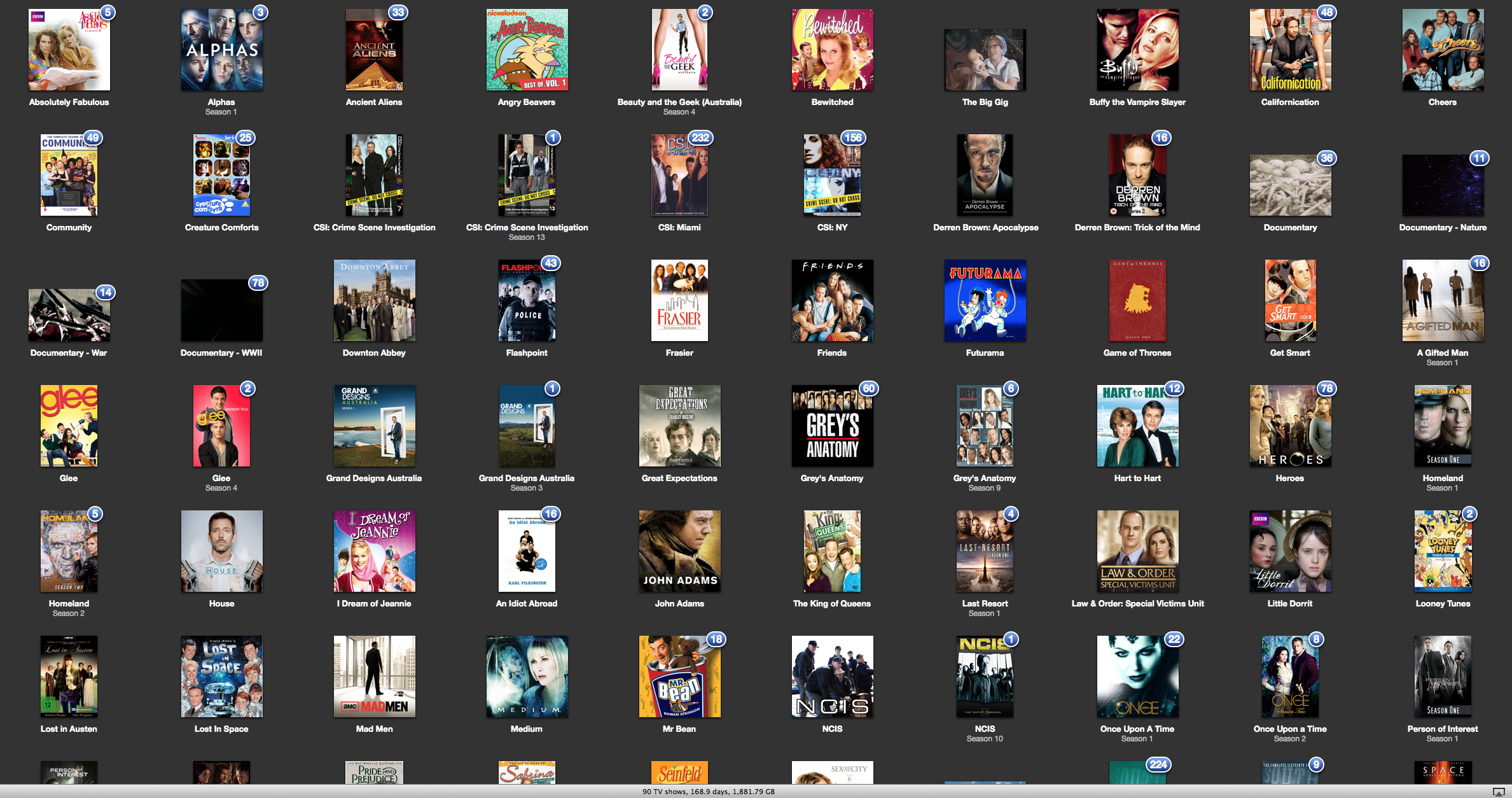Click the 5 badge on Homeland Season 2

click(x=95, y=514)
